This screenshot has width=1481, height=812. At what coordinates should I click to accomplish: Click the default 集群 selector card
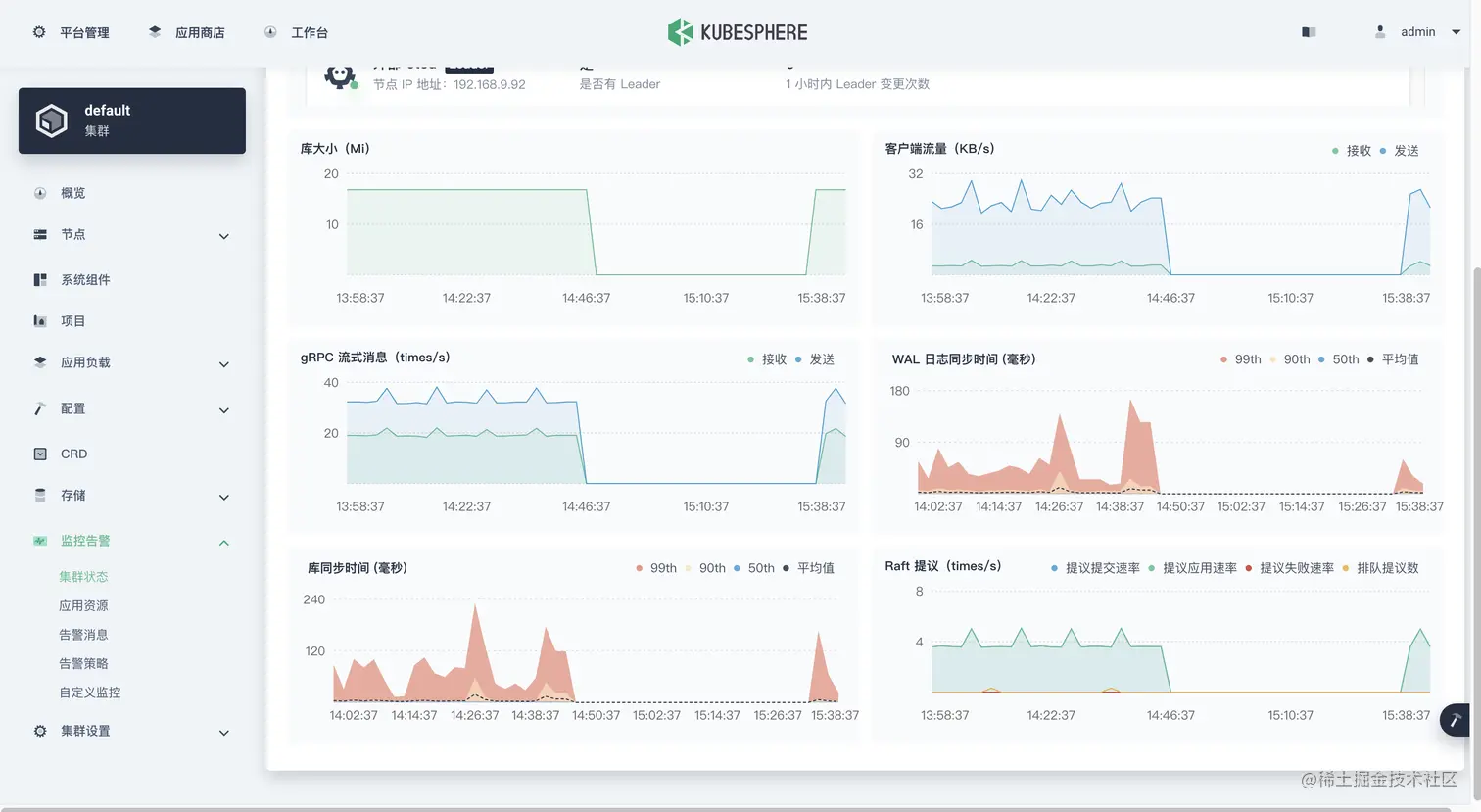pos(132,120)
